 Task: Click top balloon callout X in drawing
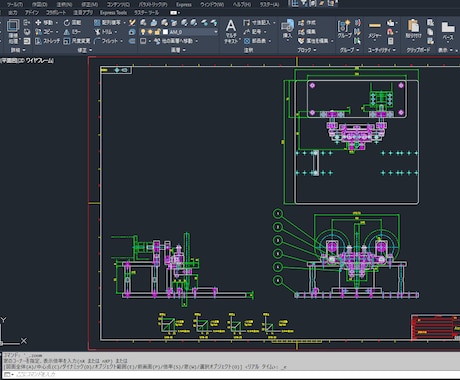[x=278, y=213]
